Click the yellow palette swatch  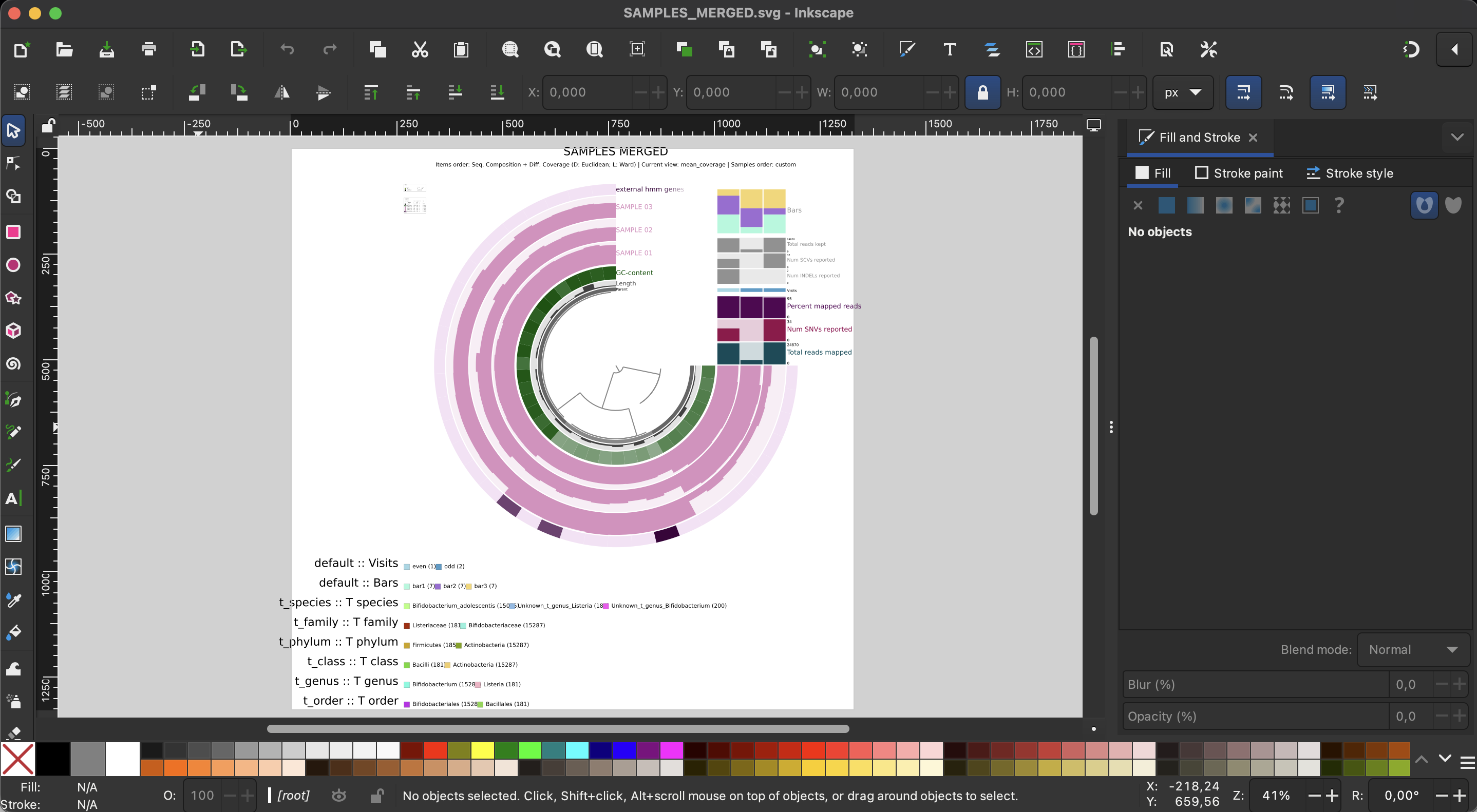click(x=483, y=749)
